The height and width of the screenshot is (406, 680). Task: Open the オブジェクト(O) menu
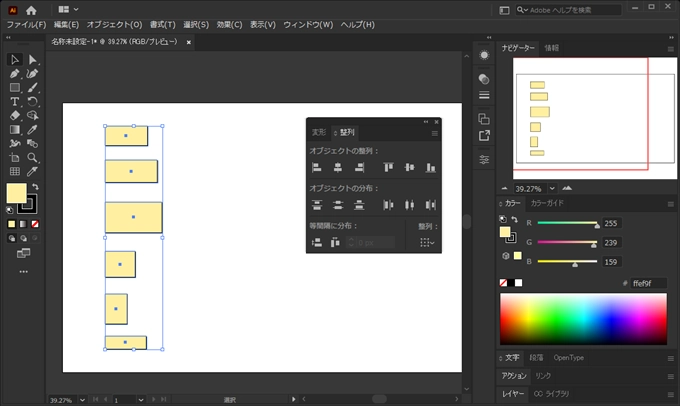114,25
